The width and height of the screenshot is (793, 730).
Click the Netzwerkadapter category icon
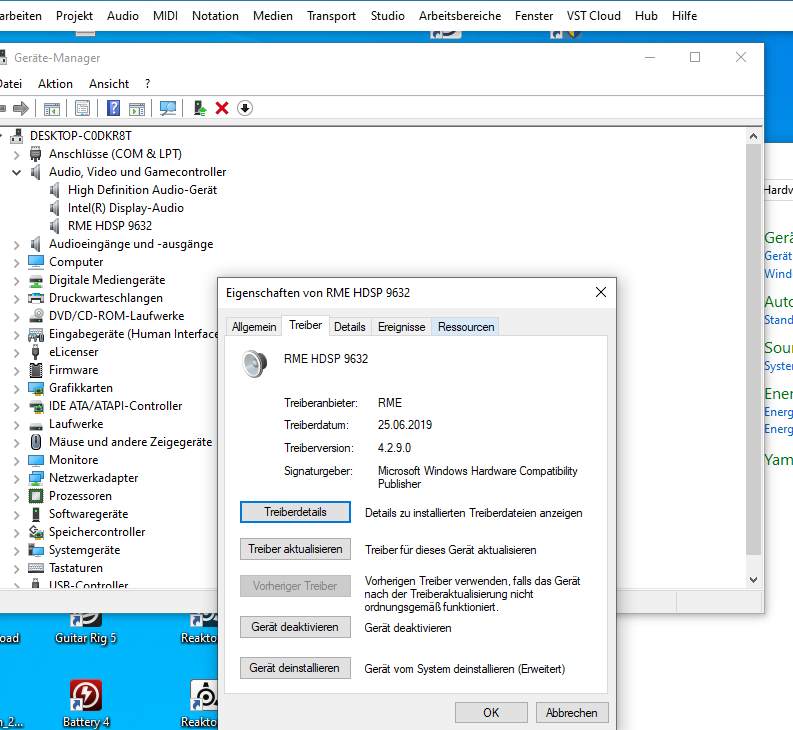click(36, 479)
